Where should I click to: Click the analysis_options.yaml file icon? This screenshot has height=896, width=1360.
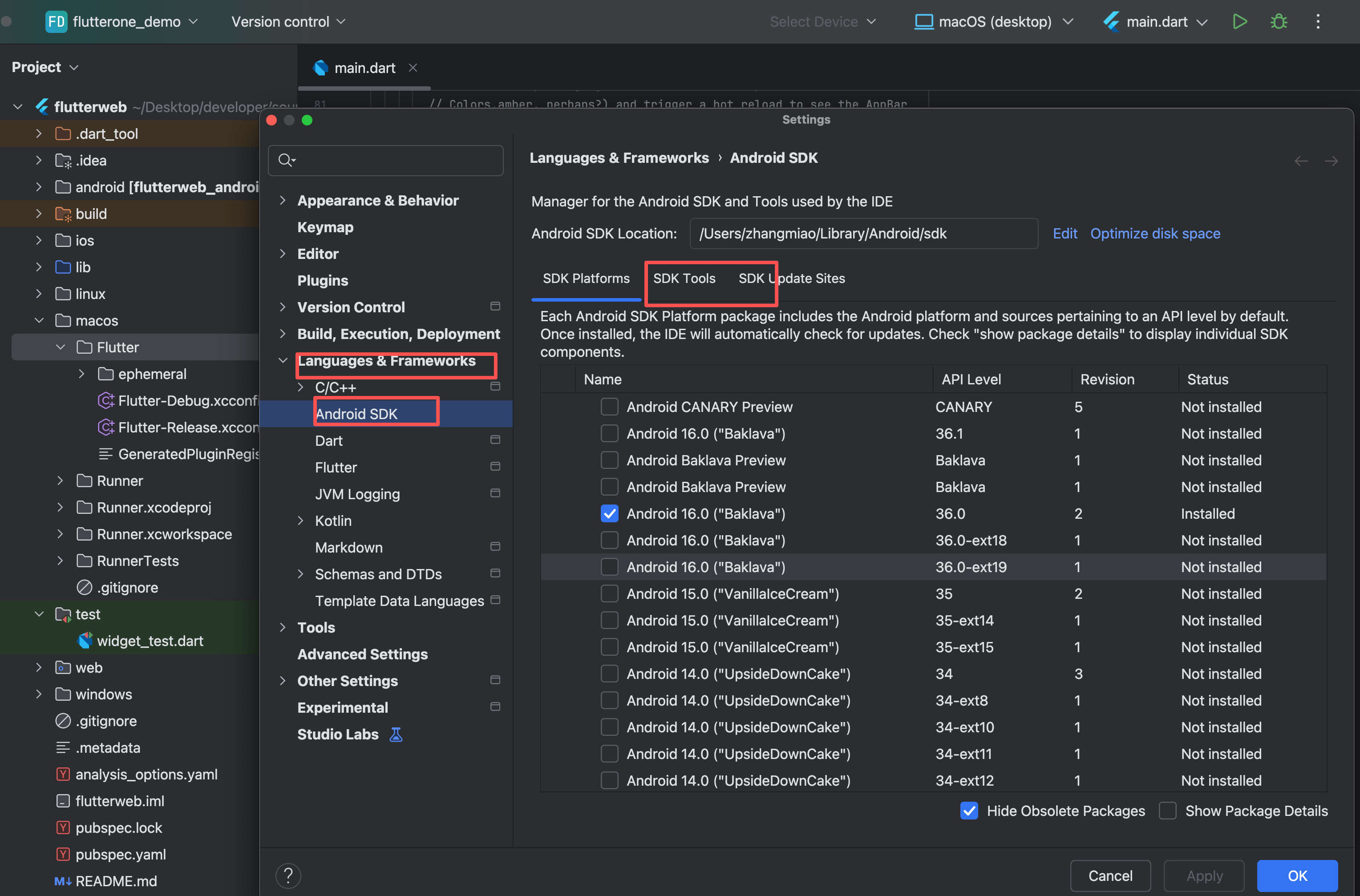pyautogui.click(x=63, y=774)
